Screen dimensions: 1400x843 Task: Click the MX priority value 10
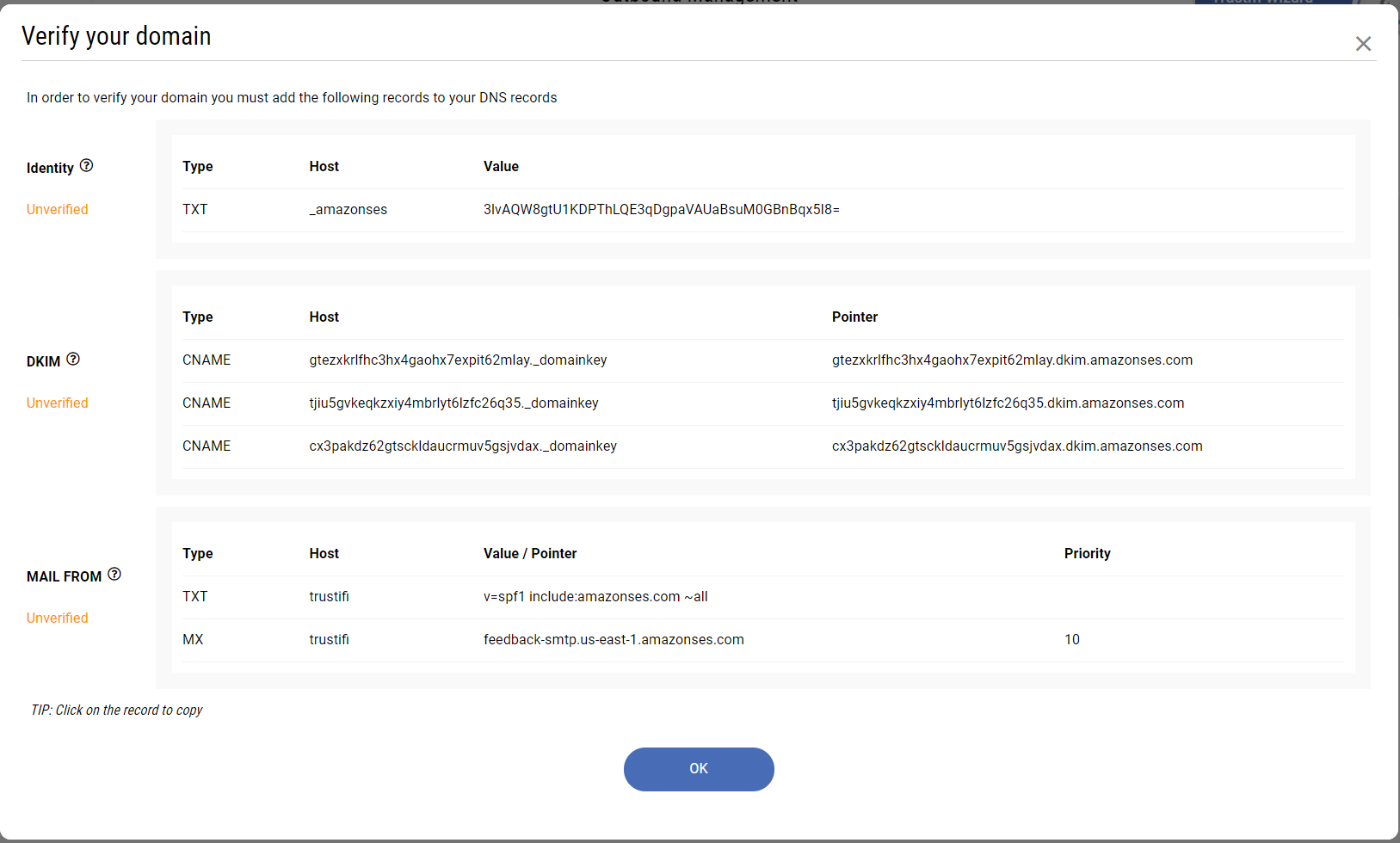(x=1072, y=639)
